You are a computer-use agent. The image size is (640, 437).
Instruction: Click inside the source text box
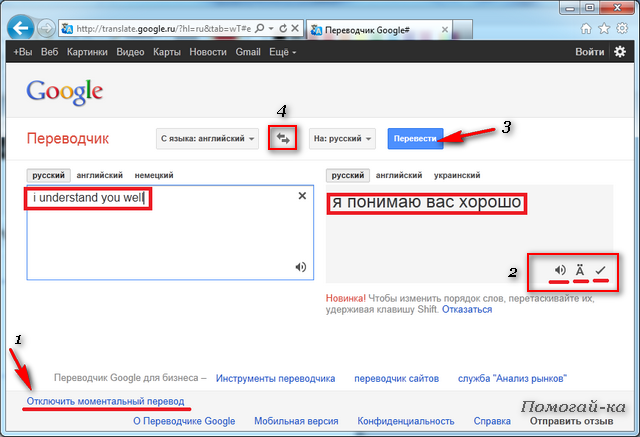pyautogui.click(x=170, y=233)
